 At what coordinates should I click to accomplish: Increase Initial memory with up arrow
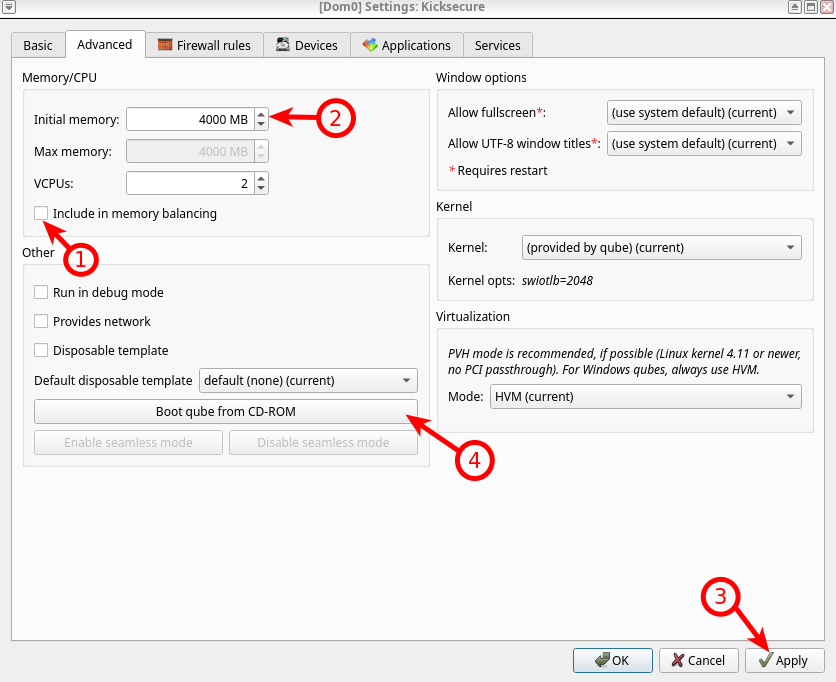[261, 114]
